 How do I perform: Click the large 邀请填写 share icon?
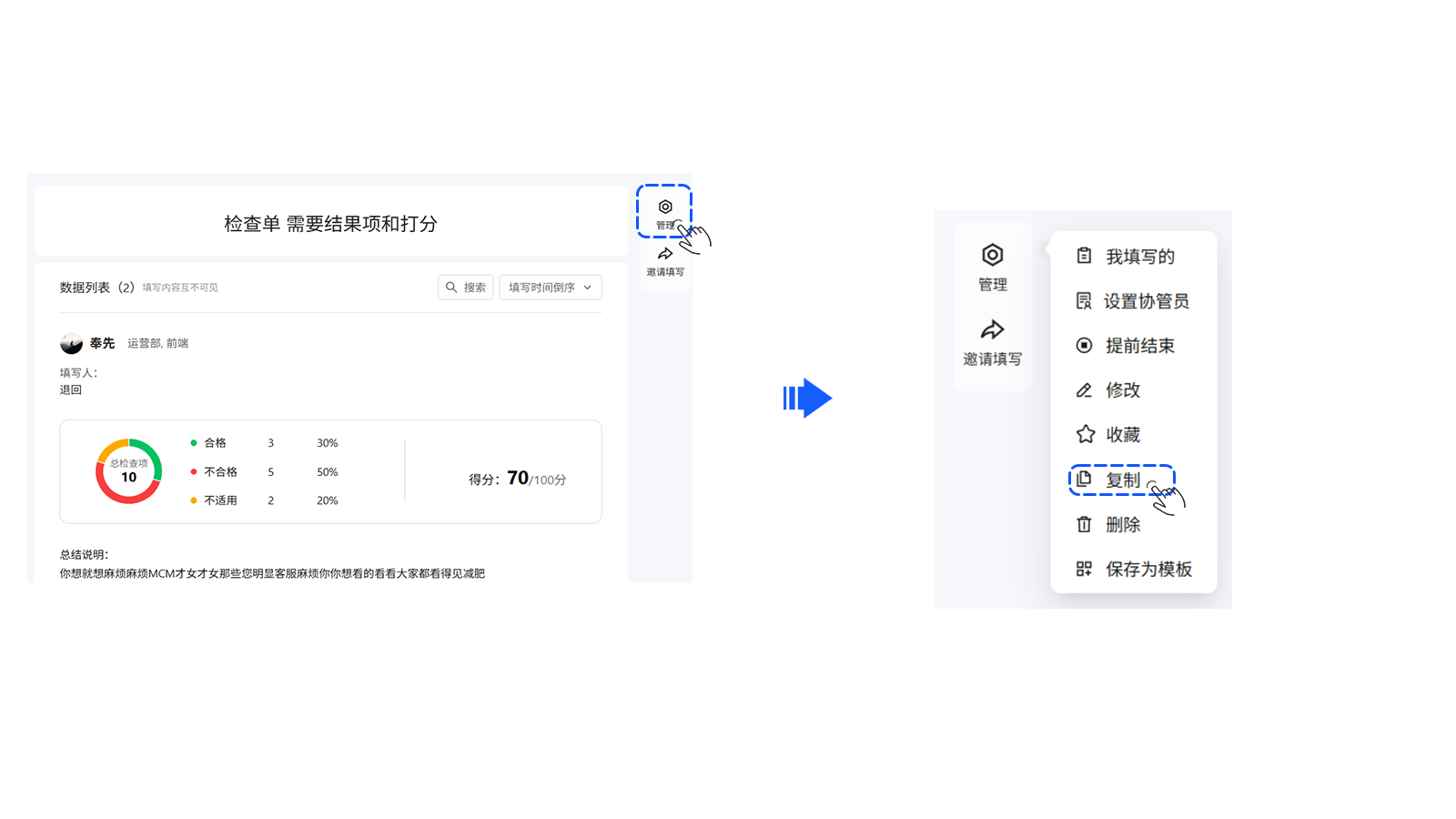(x=992, y=329)
